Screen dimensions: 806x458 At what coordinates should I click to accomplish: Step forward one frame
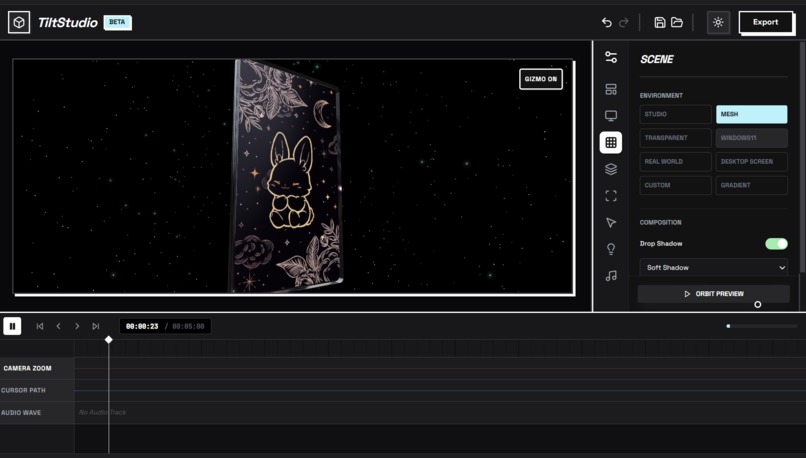[77, 326]
